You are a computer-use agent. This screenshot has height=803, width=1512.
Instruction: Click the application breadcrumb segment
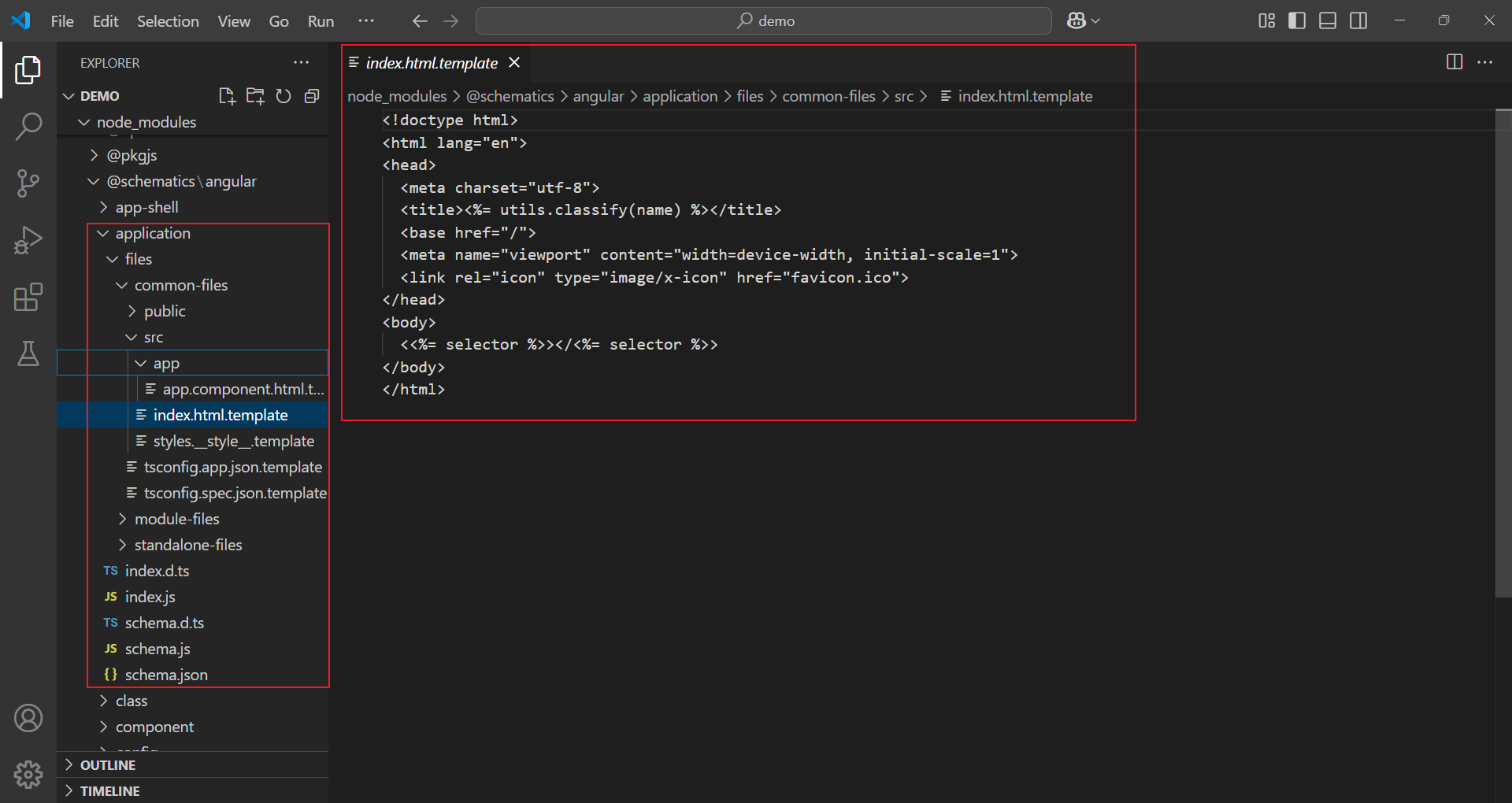tap(680, 96)
